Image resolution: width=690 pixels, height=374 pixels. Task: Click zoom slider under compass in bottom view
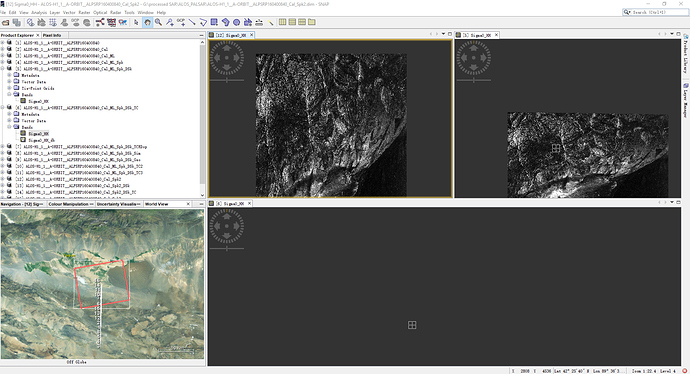(x=227, y=249)
